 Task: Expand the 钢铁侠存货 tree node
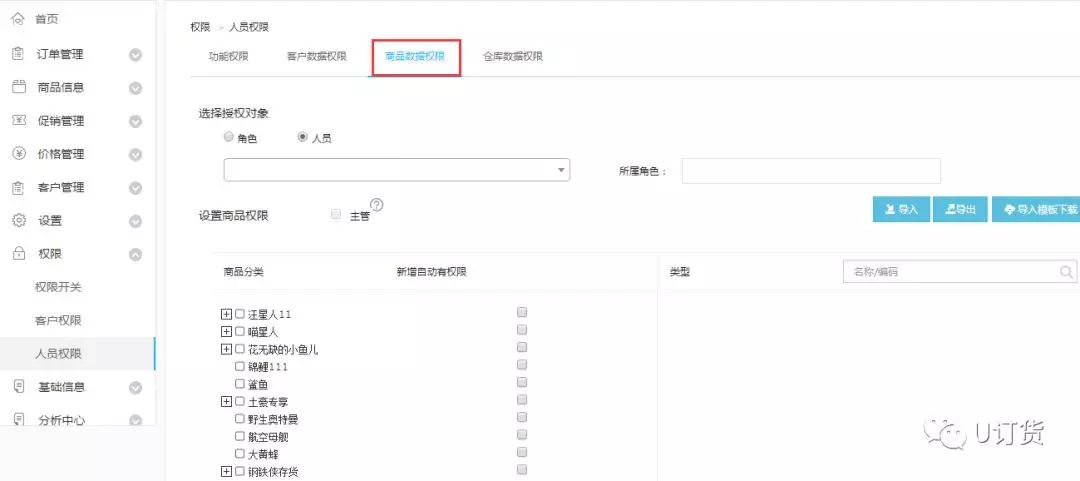pos(226,471)
